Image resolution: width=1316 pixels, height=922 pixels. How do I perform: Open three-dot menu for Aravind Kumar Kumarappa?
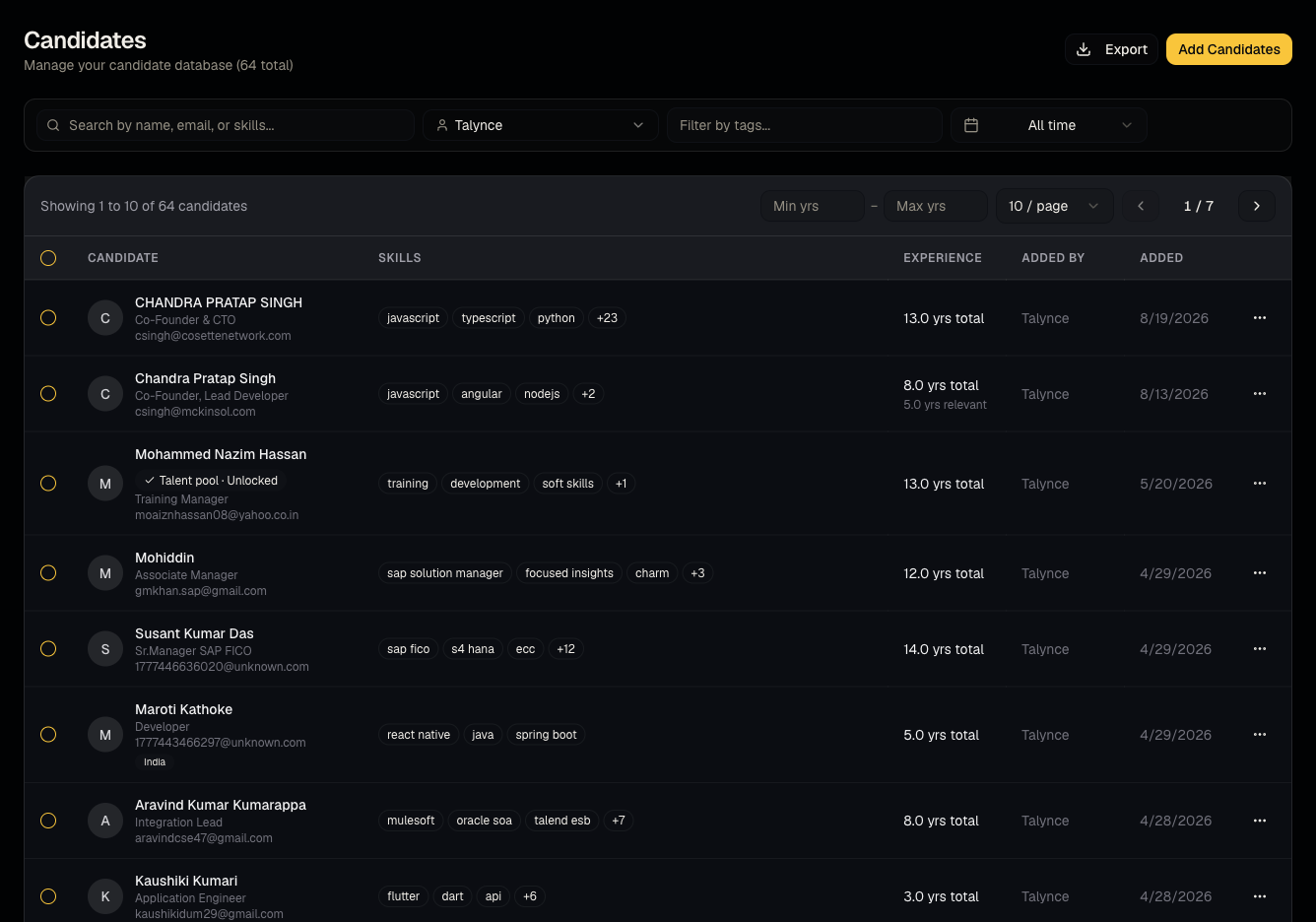click(x=1259, y=821)
